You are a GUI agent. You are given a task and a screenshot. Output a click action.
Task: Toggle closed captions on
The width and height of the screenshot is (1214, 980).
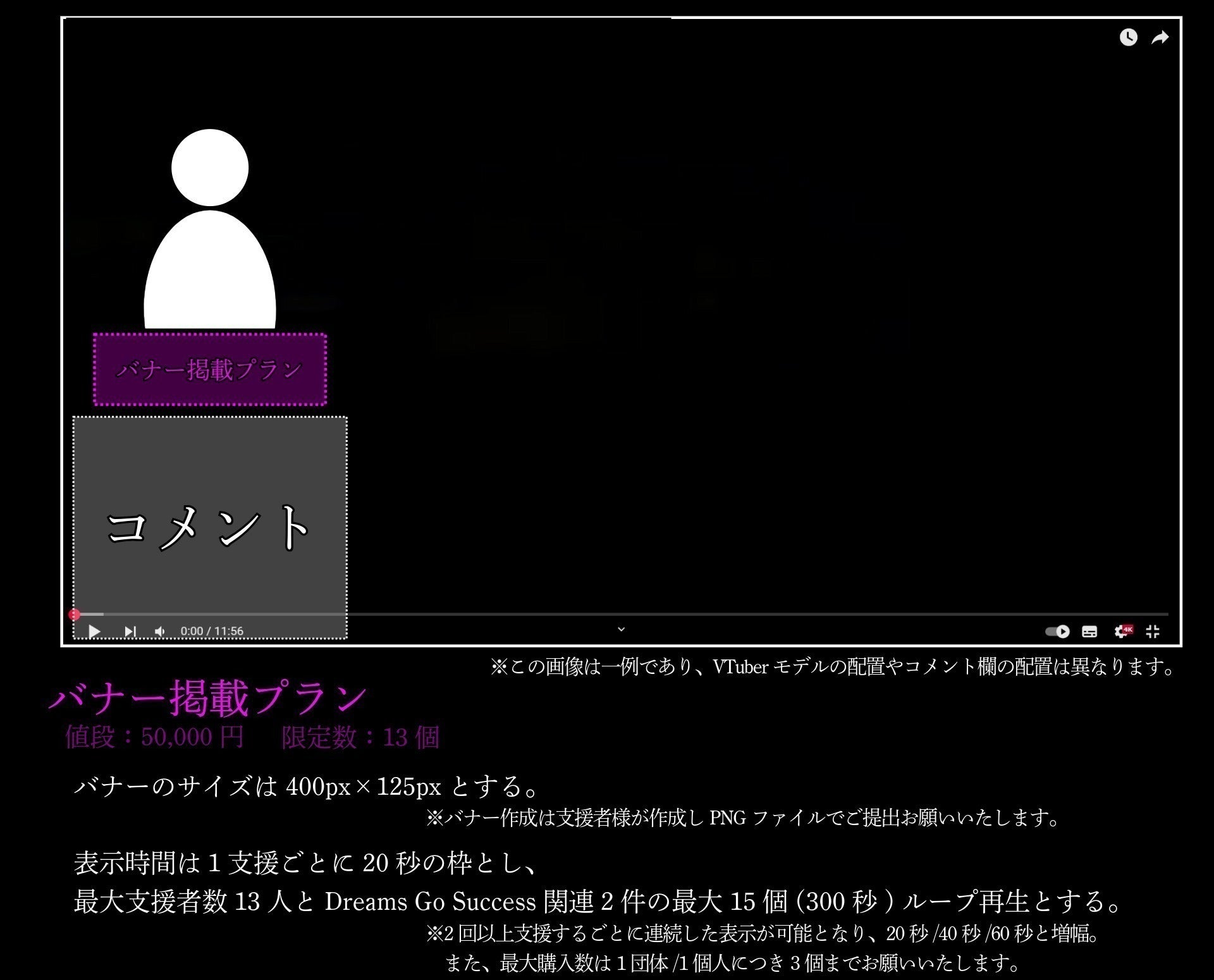[x=1091, y=631]
